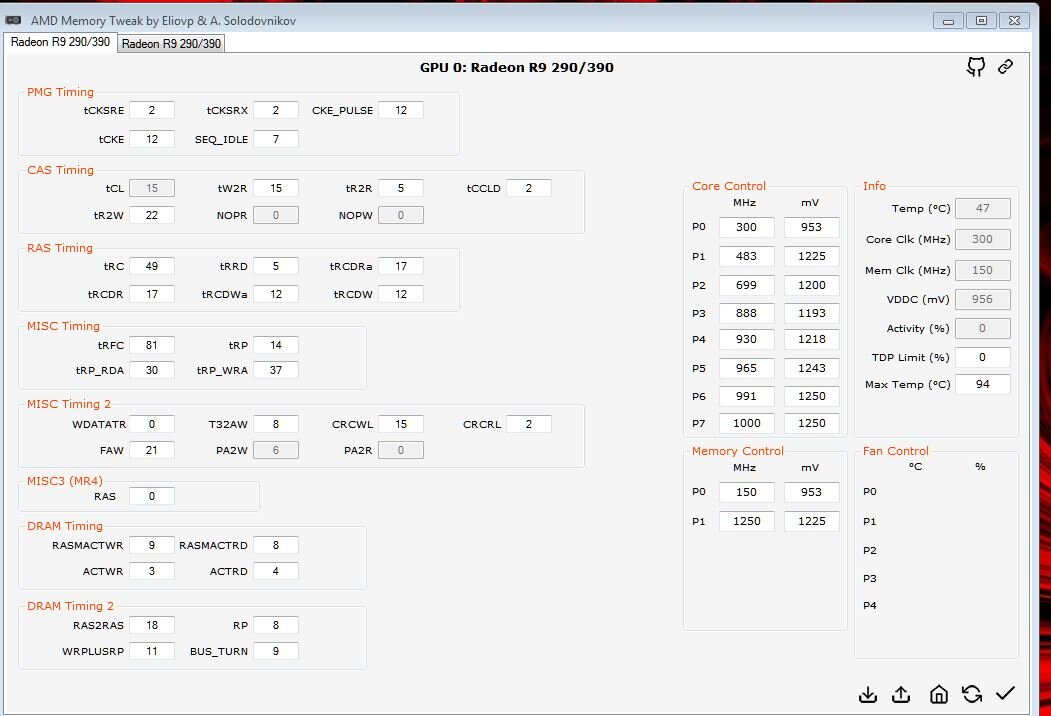
Task: Open the GitHub repository icon
Action: [976, 66]
